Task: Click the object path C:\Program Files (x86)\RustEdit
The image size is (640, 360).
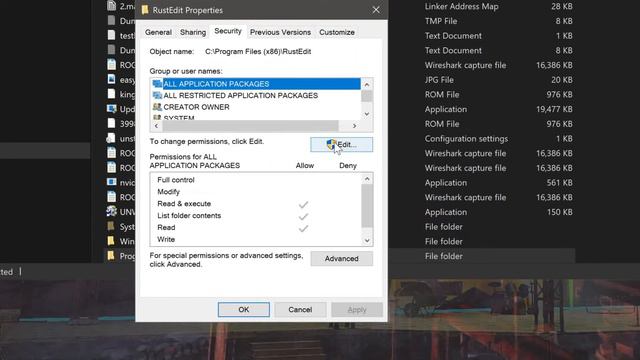Action: pos(258,51)
